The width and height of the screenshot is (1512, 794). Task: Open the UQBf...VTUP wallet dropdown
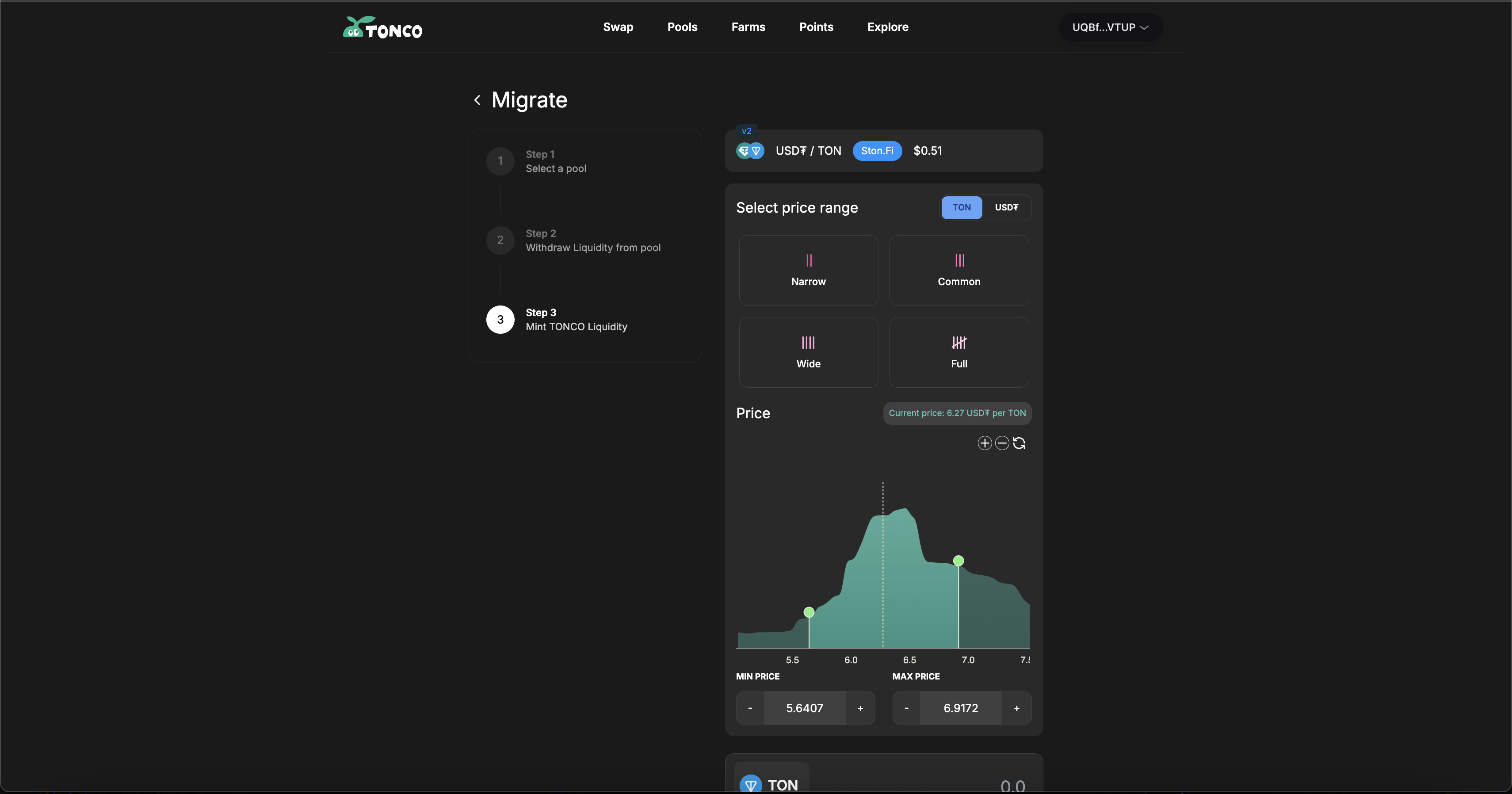(x=1110, y=27)
